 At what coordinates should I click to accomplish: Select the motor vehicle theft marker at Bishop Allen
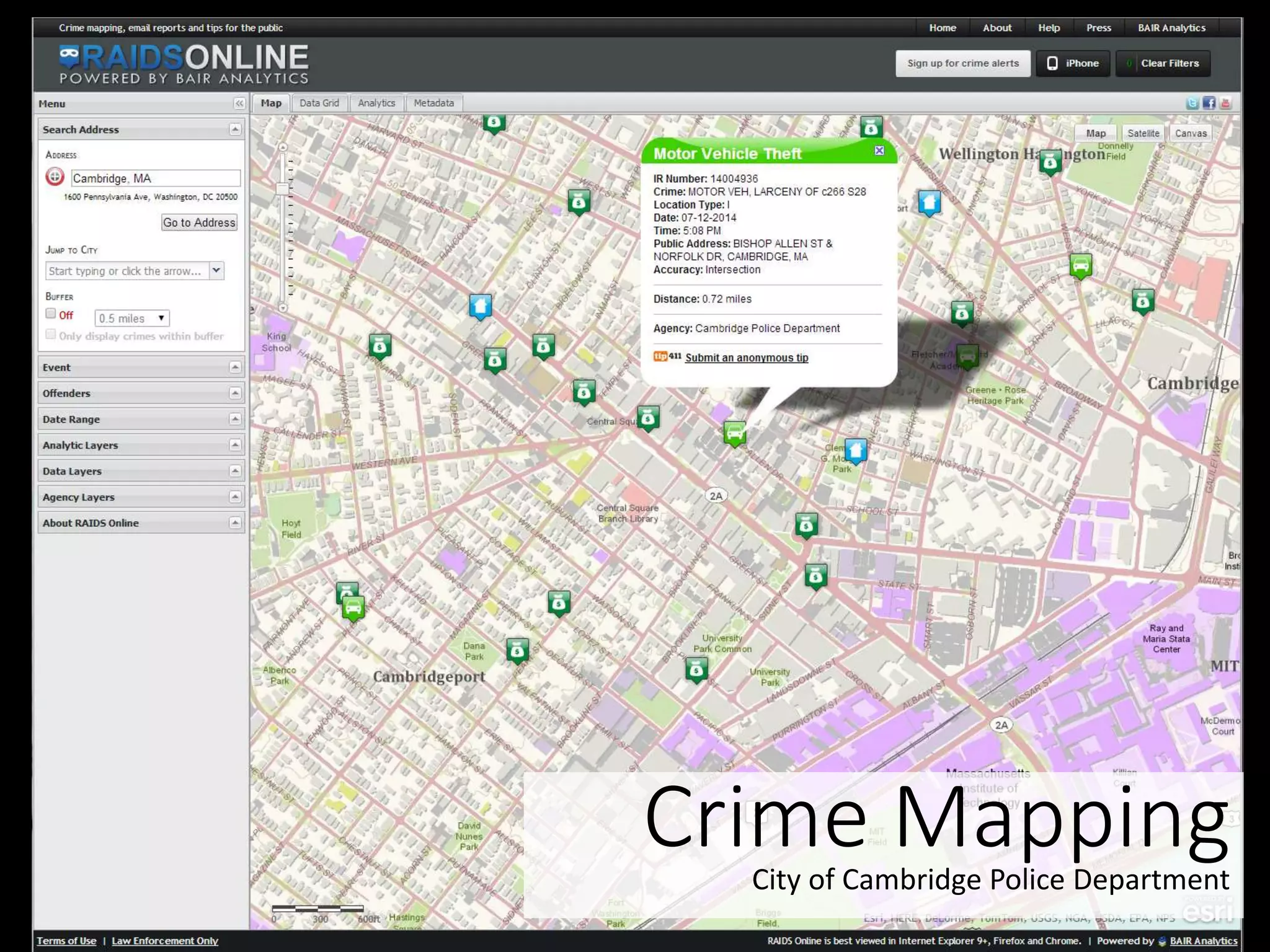click(x=735, y=433)
